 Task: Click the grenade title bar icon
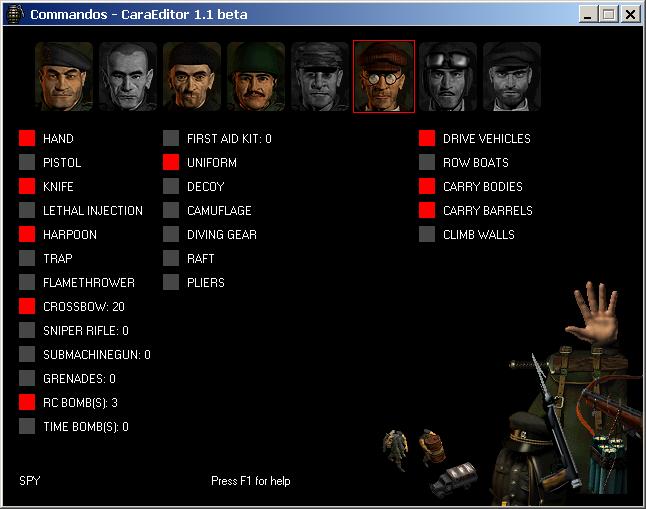[14, 14]
